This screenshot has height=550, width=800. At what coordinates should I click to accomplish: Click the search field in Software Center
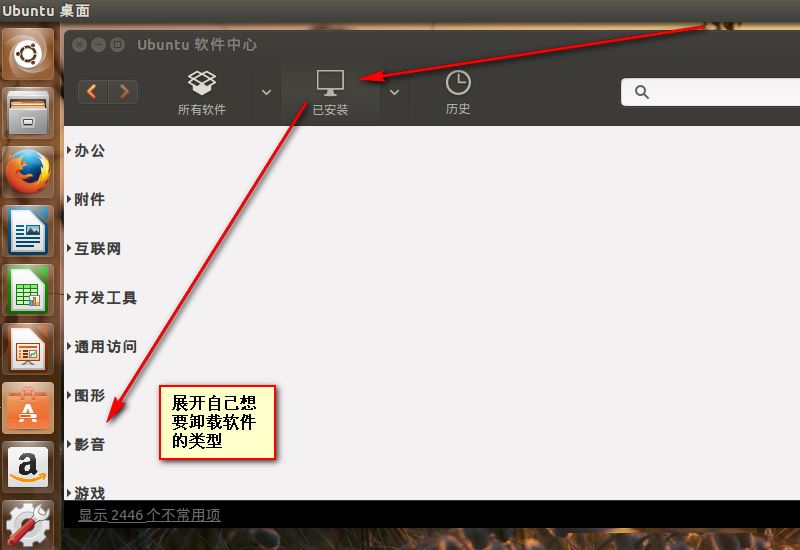click(710, 92)
